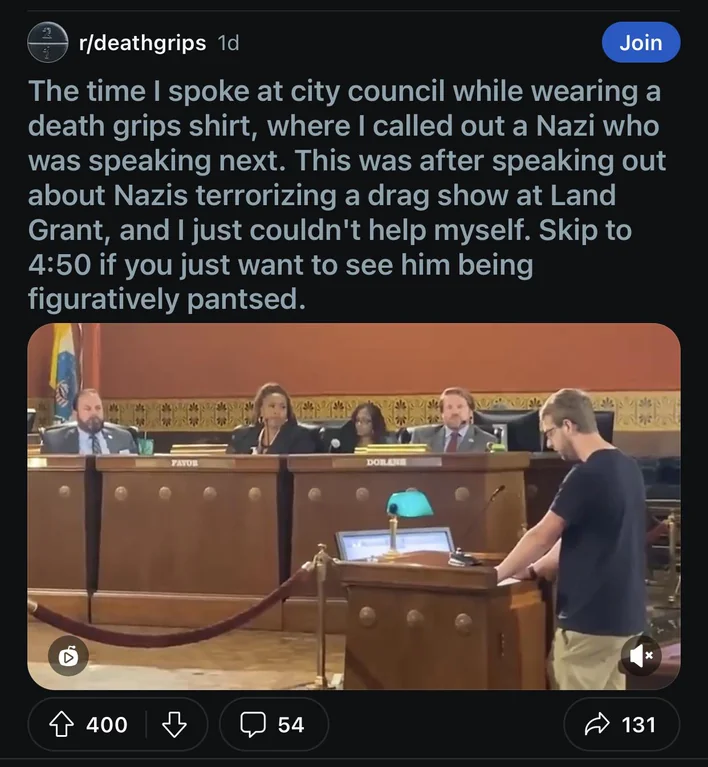Click the 131 share count
The width and height of the screenshot is (708, 767).
coord(638,724)
